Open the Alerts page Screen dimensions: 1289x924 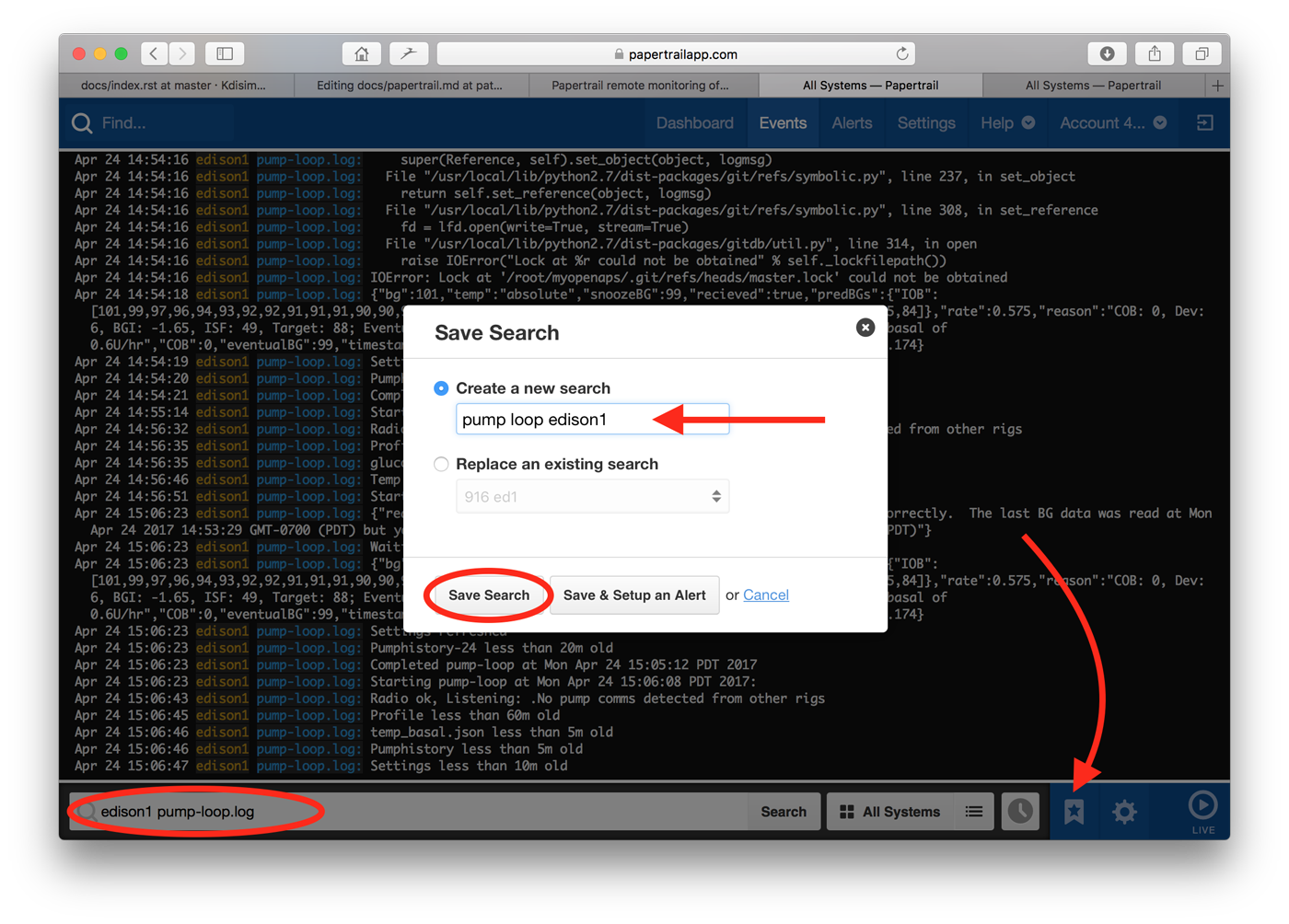[x=852, y=123]
